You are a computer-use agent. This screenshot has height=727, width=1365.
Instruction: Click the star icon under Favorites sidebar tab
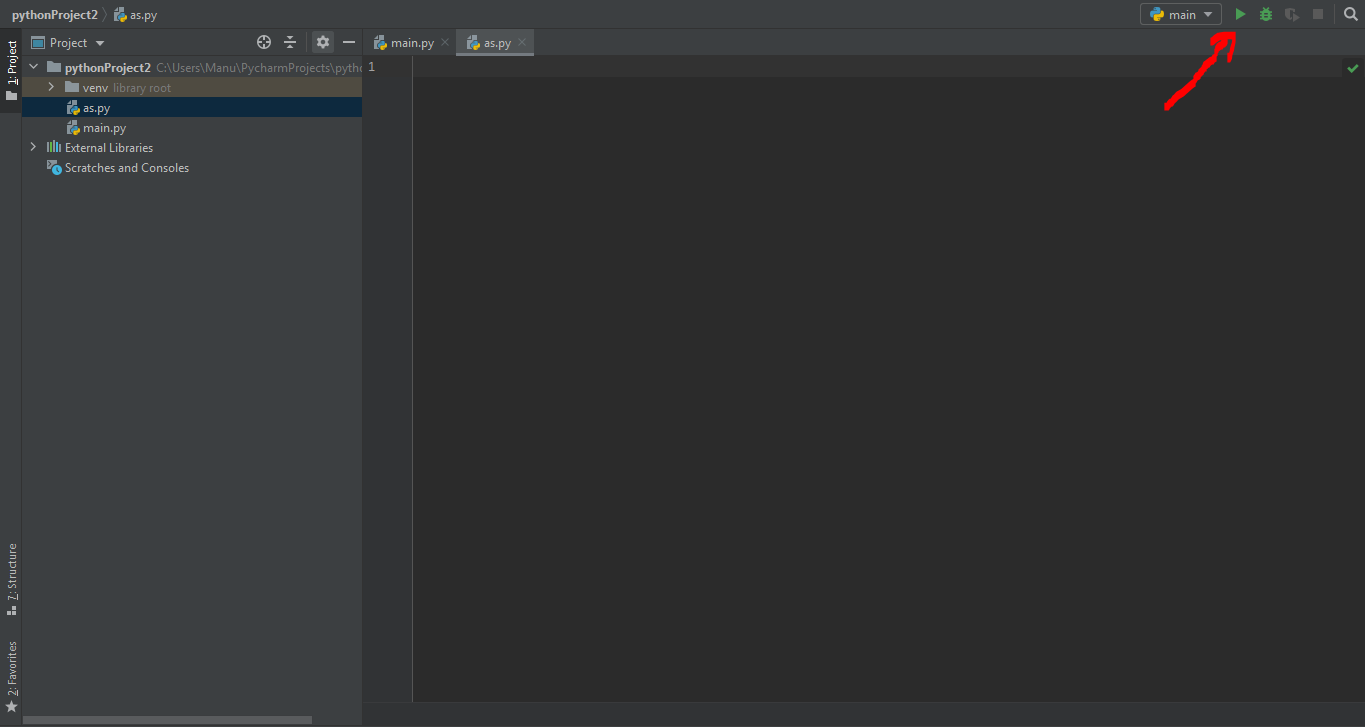(x=11, y=707)
